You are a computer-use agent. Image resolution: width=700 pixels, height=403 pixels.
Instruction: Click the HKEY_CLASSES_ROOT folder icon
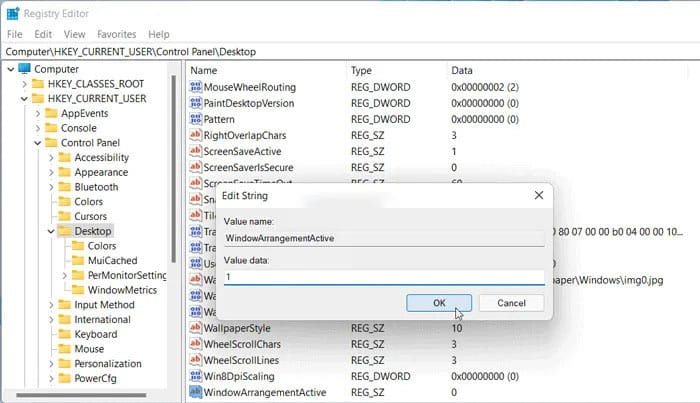pos(37,84)
